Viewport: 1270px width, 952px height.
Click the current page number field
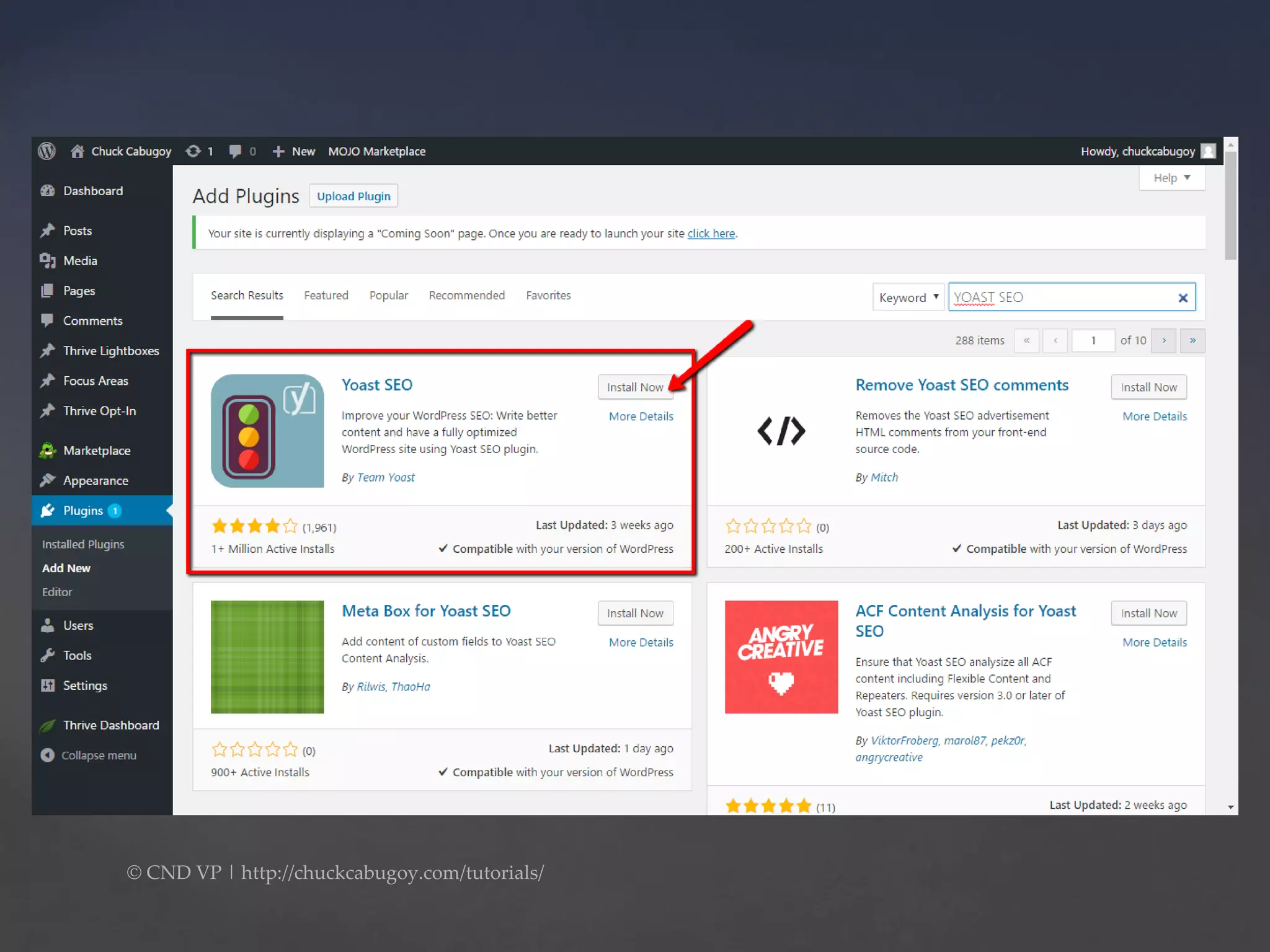click(1093, 340)
